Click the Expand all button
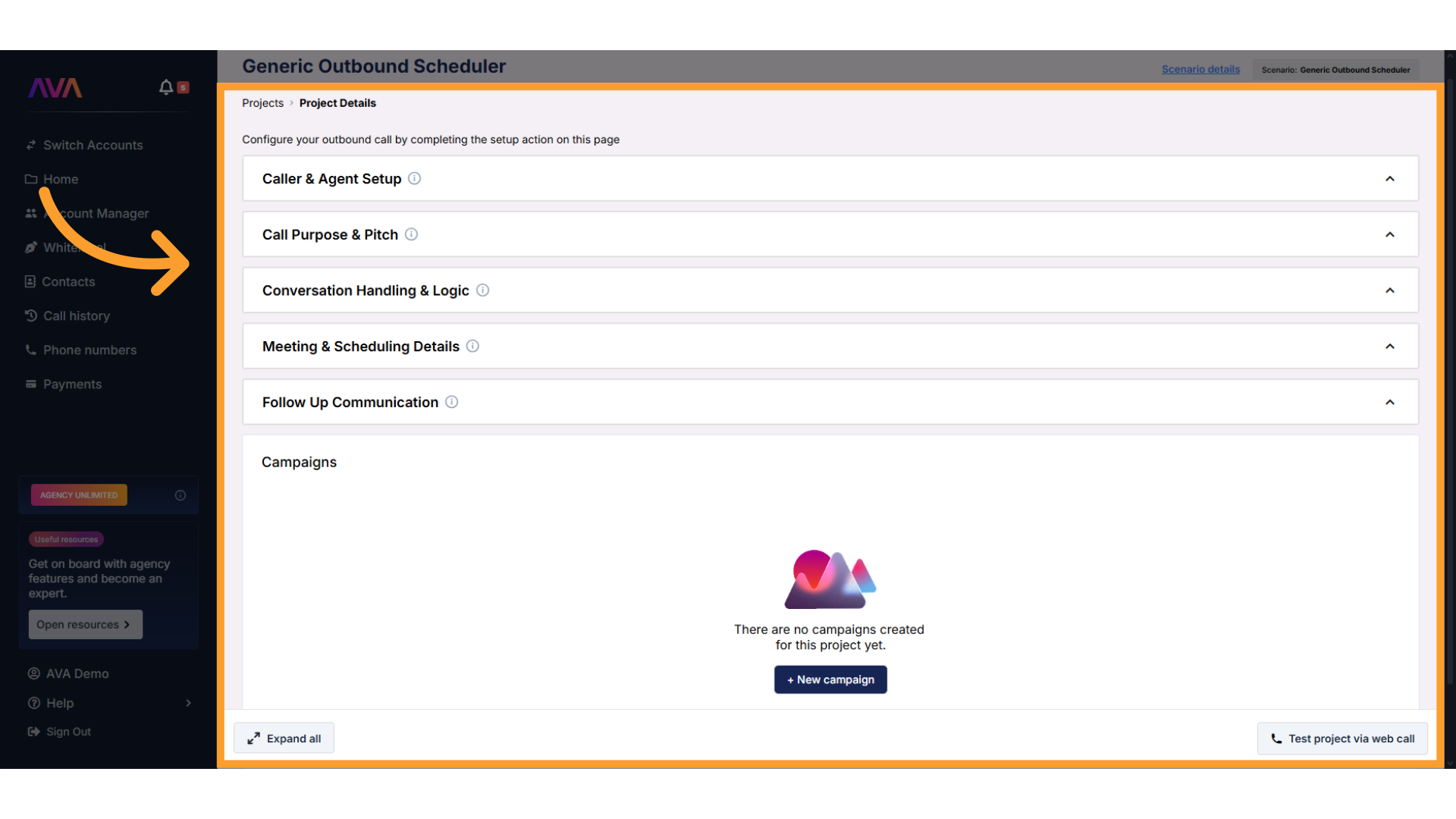The height and width of the screenshot is (819, 1456). click(x=284, y=738)
